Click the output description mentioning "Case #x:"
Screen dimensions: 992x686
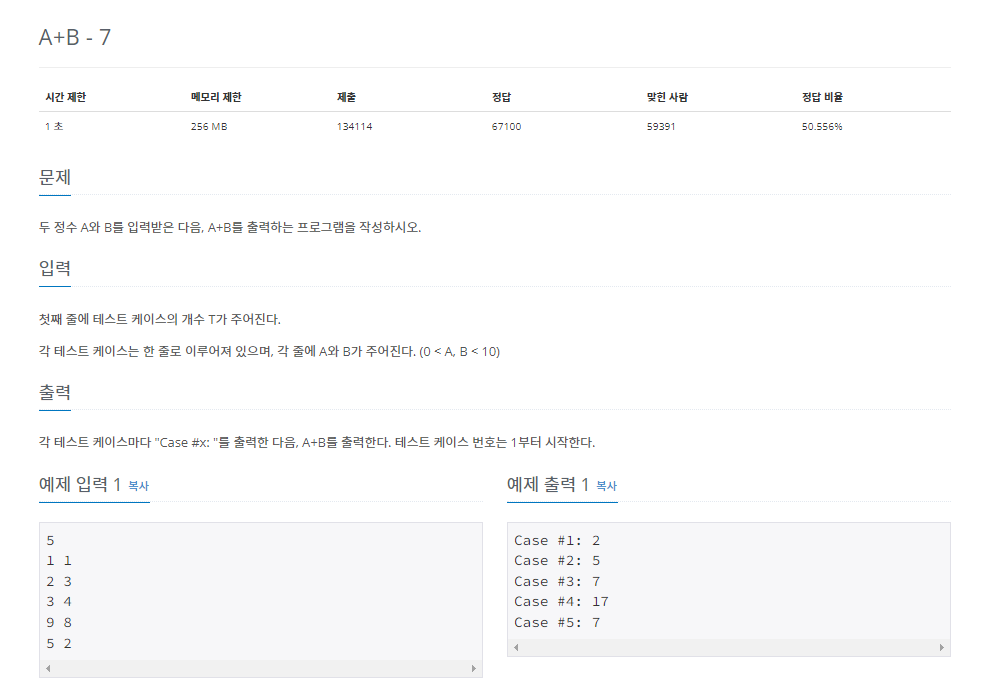coord(316,442)
